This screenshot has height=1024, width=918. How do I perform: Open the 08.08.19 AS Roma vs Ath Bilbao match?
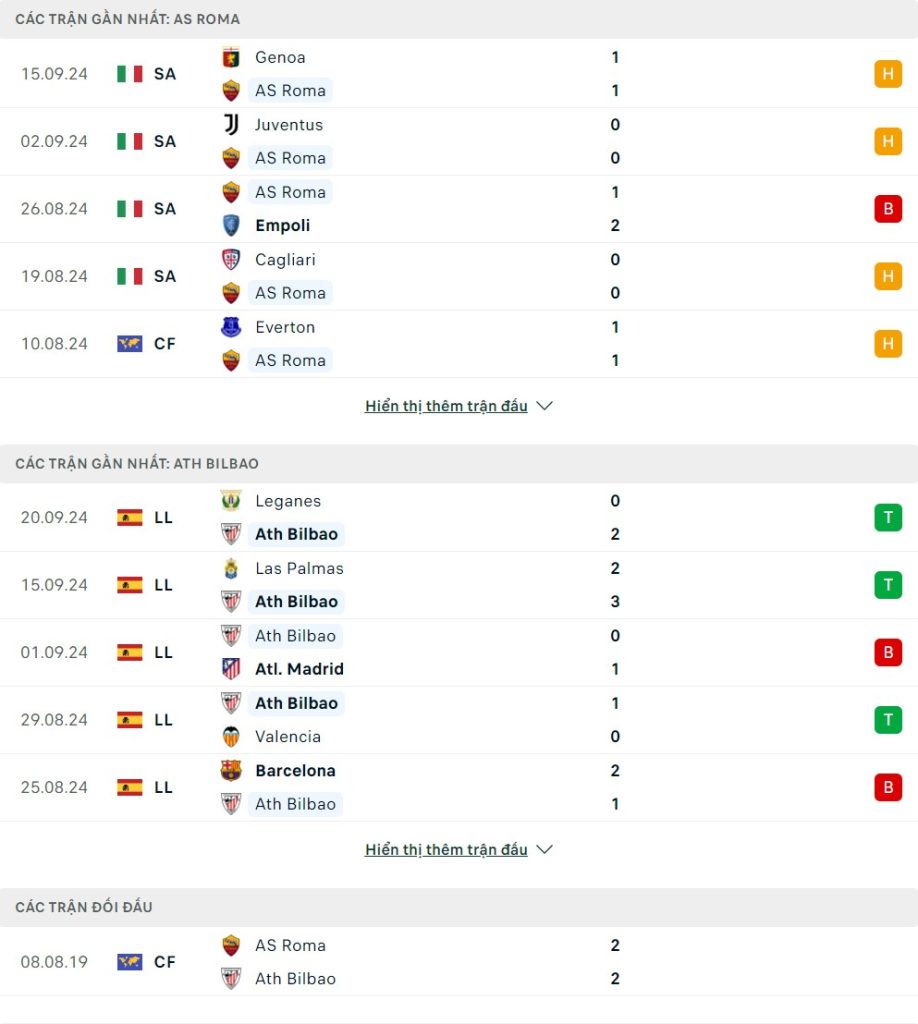pyautogui.click(x=459, y=962)
